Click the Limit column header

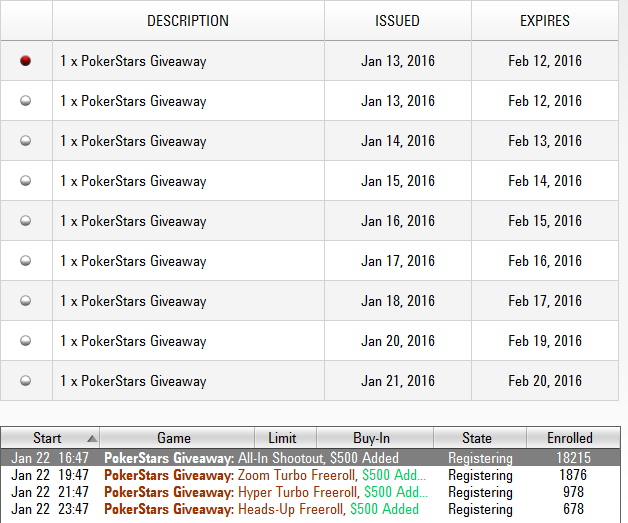pos(282,438)
